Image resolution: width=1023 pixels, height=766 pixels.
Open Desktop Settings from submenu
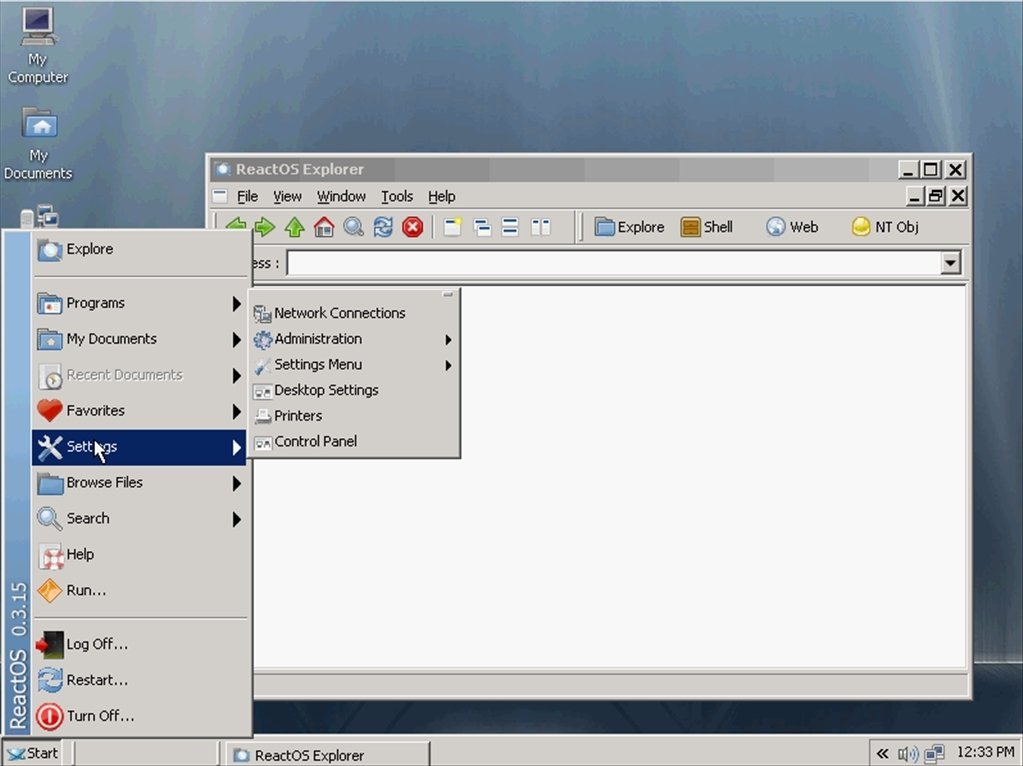pyautogui.click(x=354, y=390)
